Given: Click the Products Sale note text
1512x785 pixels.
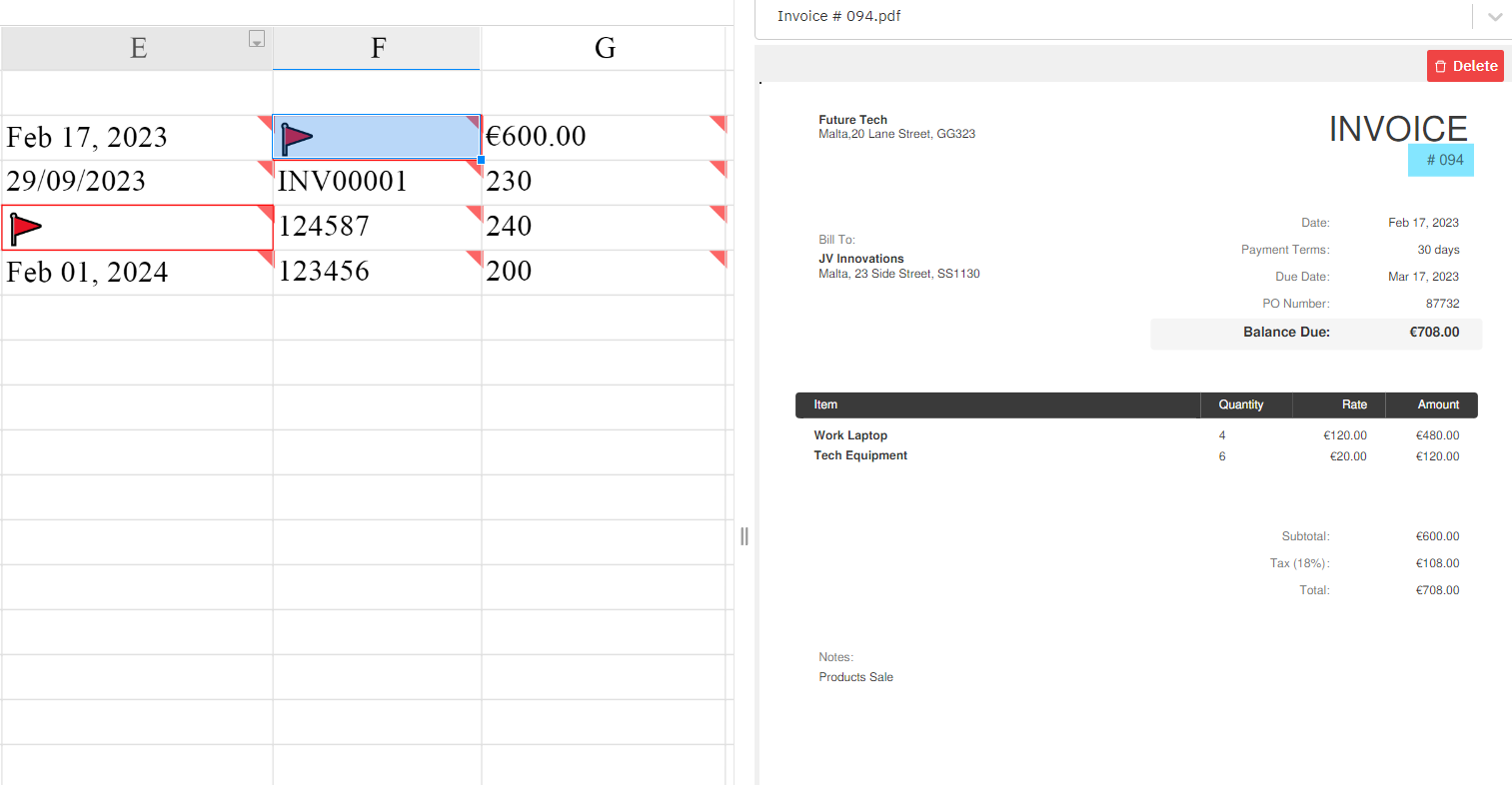Looking at the screenshot, I should [855, 677].
